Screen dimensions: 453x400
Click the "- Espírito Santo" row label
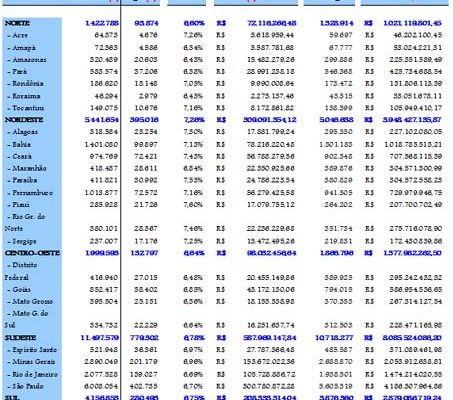[x=32, y=350]
